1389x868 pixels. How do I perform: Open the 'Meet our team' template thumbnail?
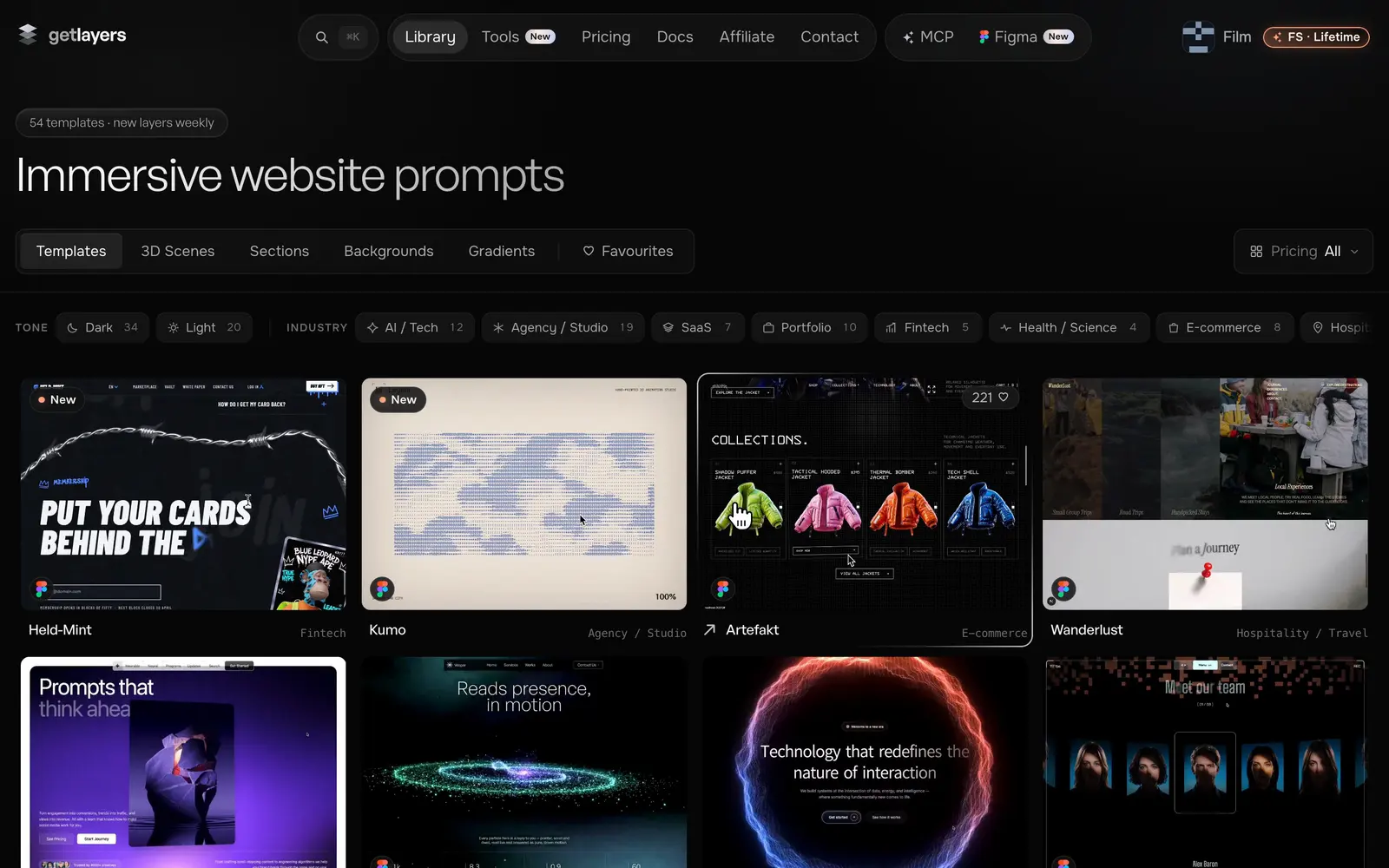point(1205,763)
